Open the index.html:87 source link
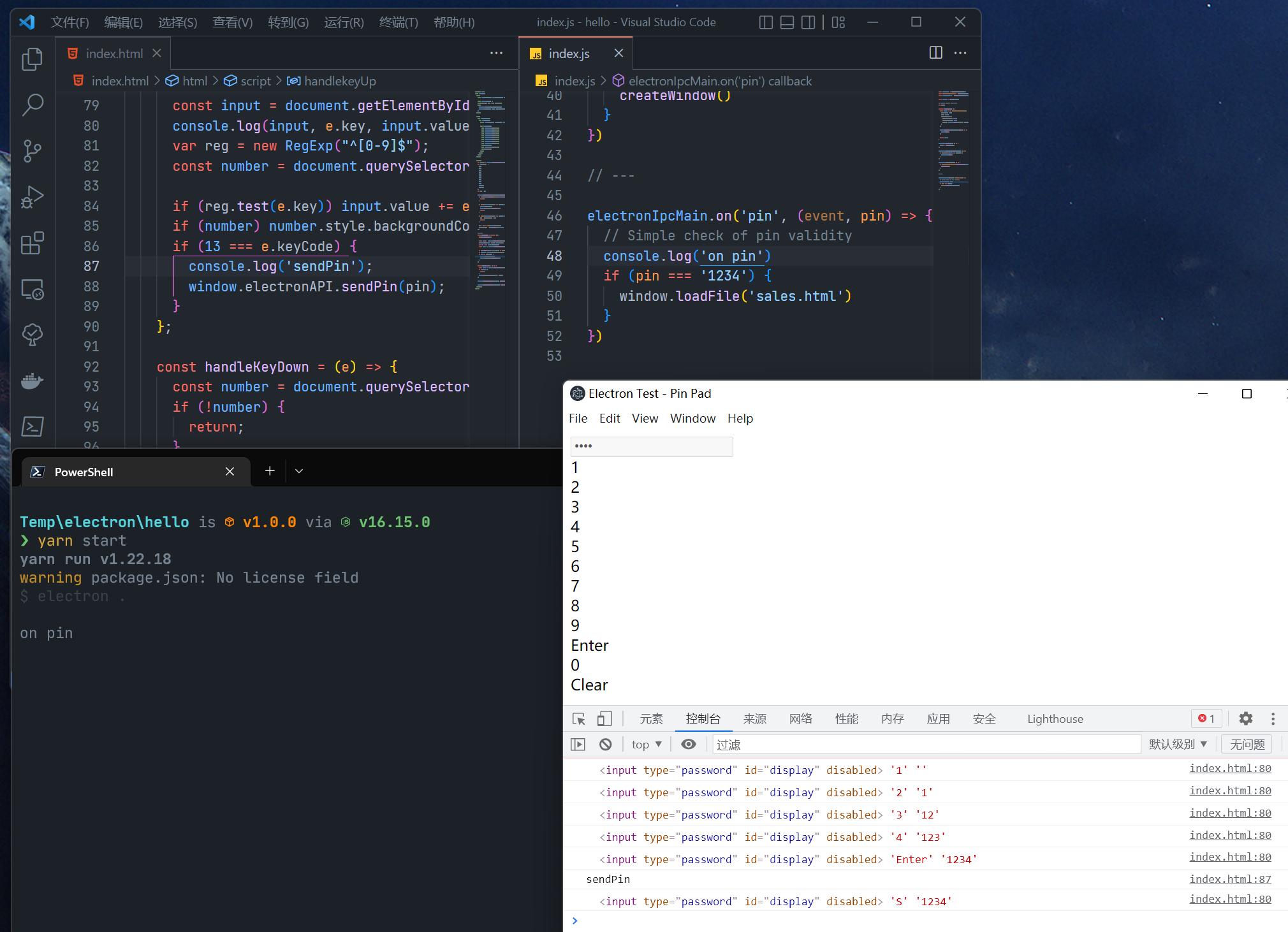The height and width of the screenshot is (932, 1288). tap(1230, 879)
